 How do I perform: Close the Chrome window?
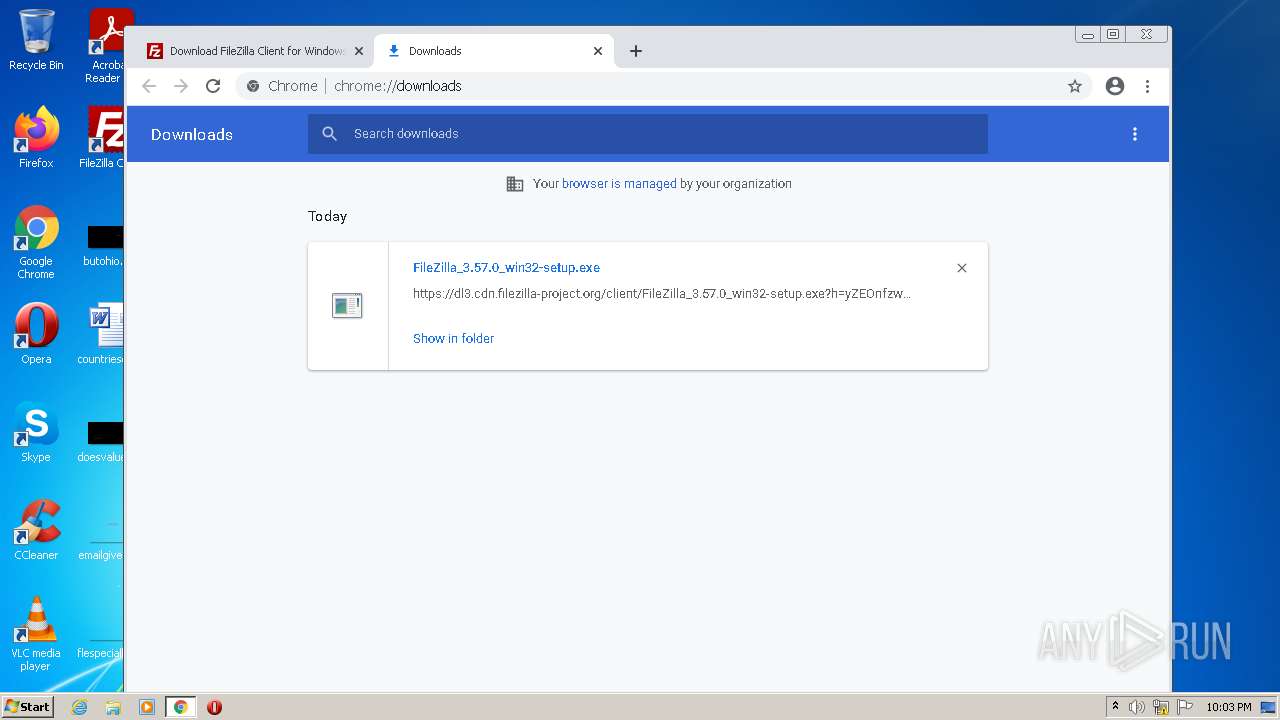pos(1146,34)
